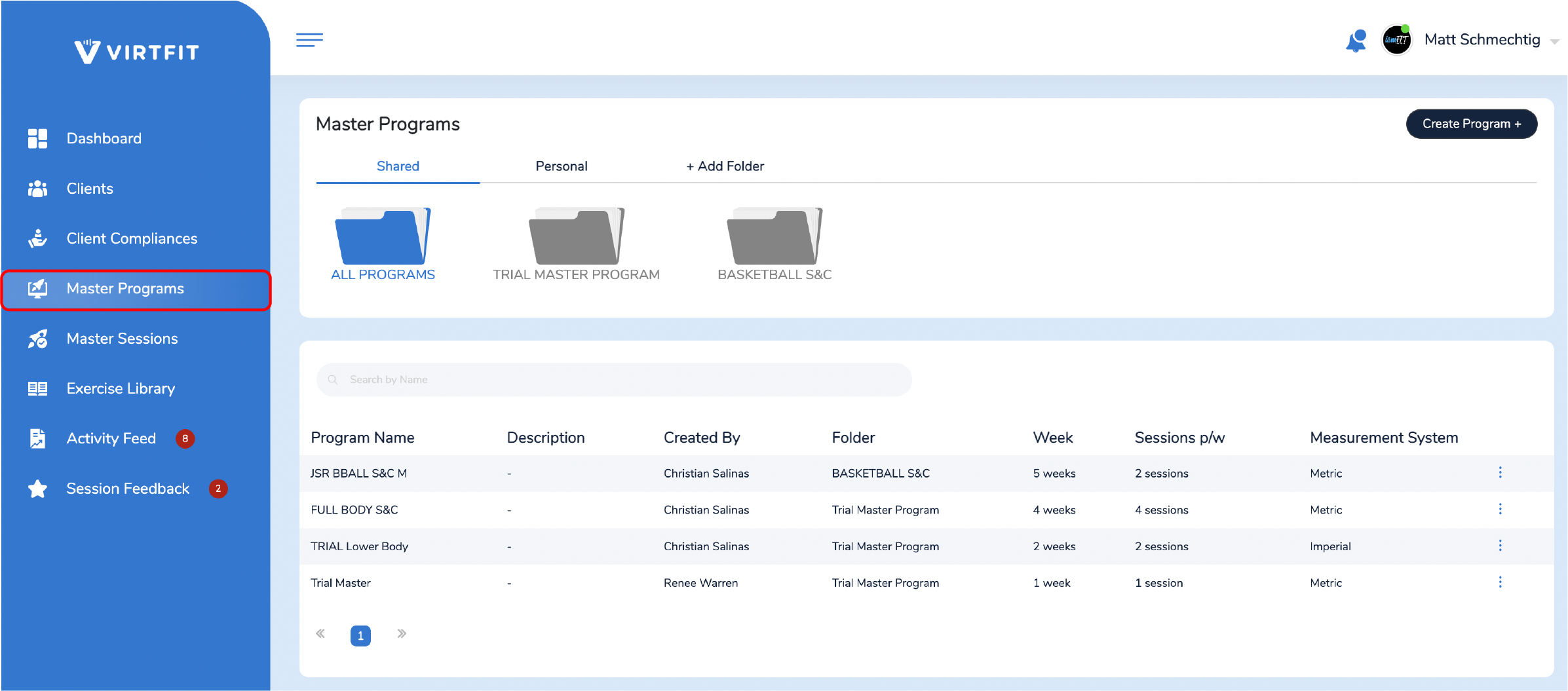
Task: Click the 1 session cell
Action: pyautogui.click(x=1158, y=583)
